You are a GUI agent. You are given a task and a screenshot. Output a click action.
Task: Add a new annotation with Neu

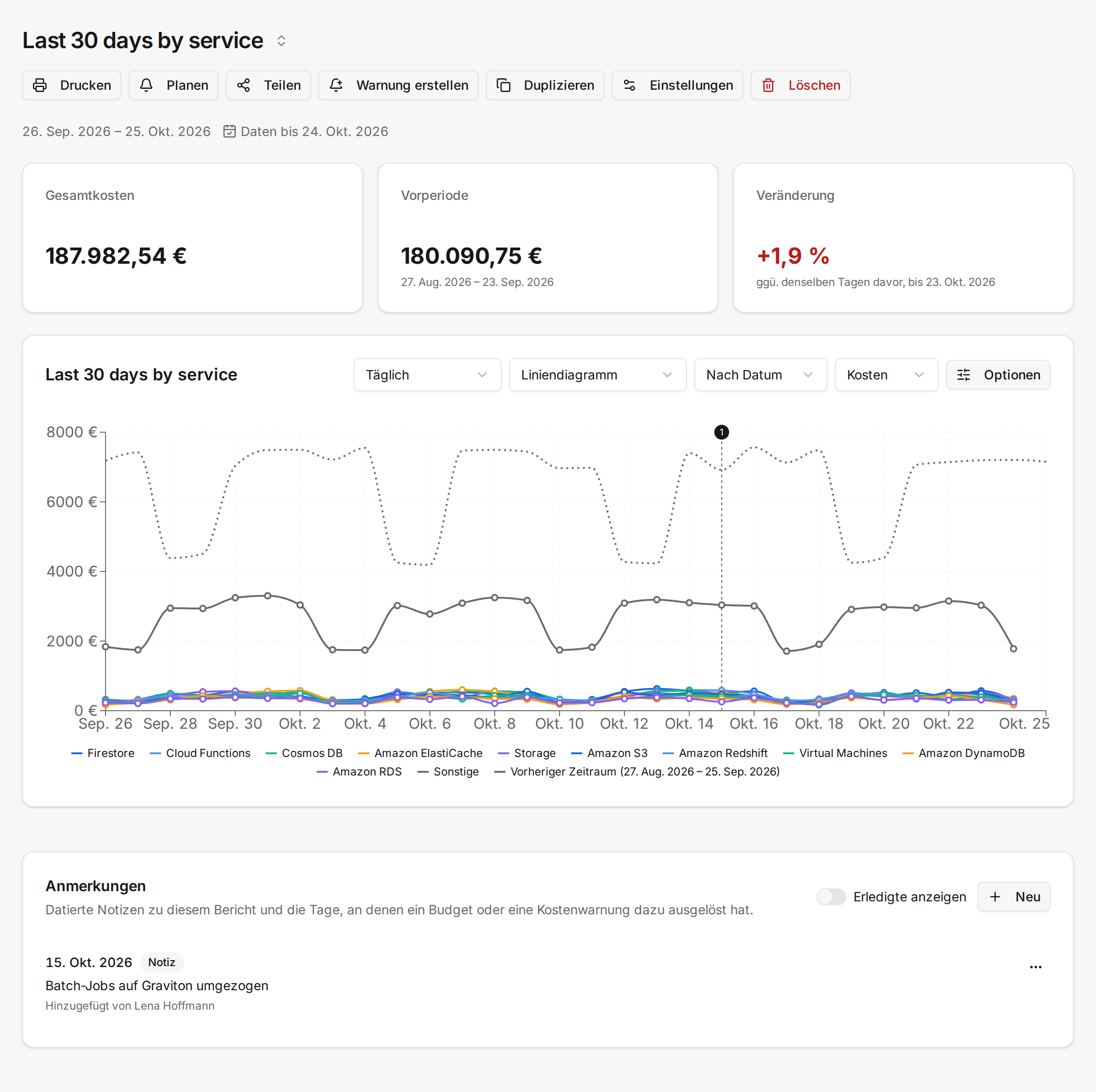(1014, 897)
